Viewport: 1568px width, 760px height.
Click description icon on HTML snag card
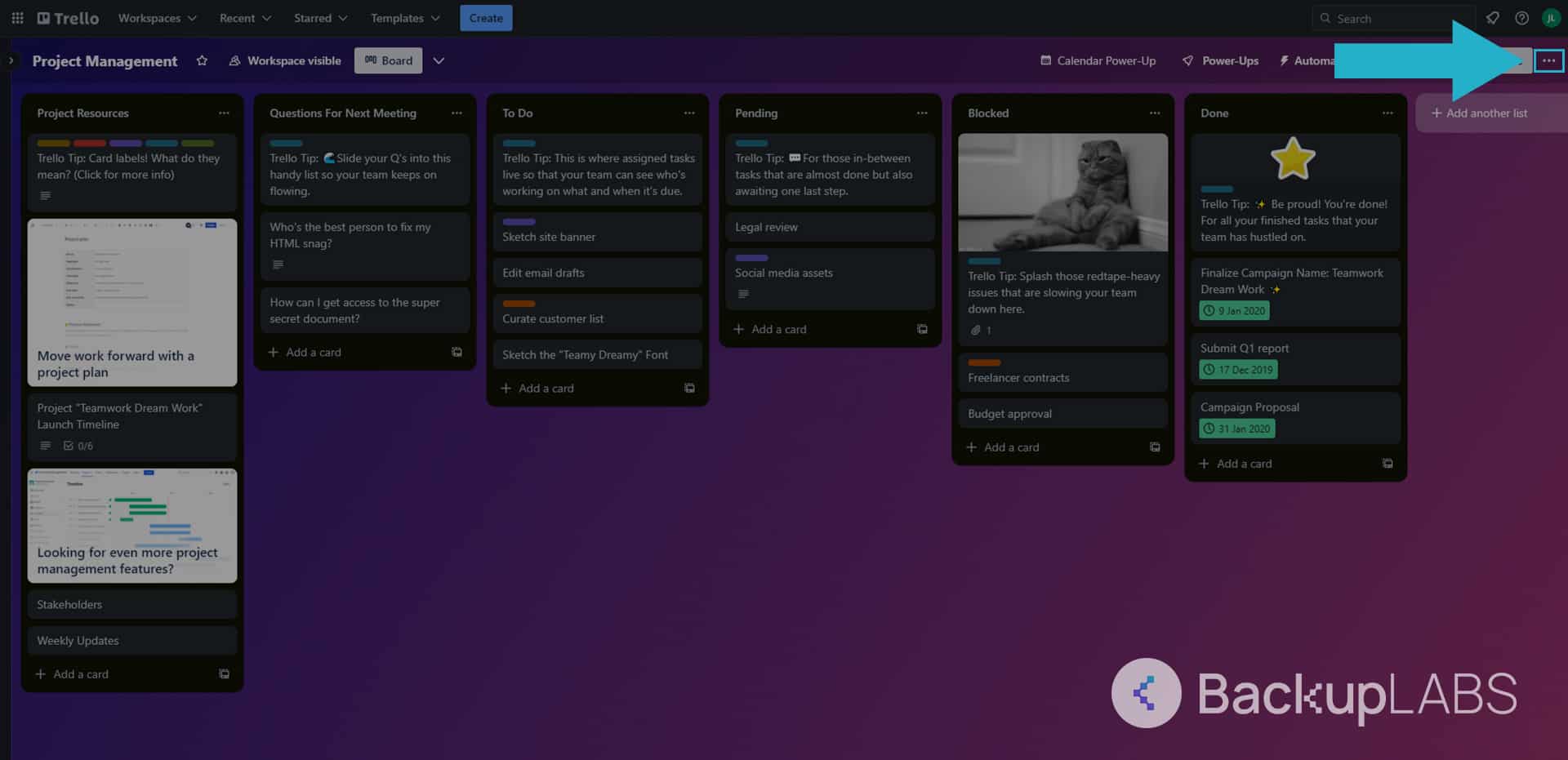pos(278,264)
